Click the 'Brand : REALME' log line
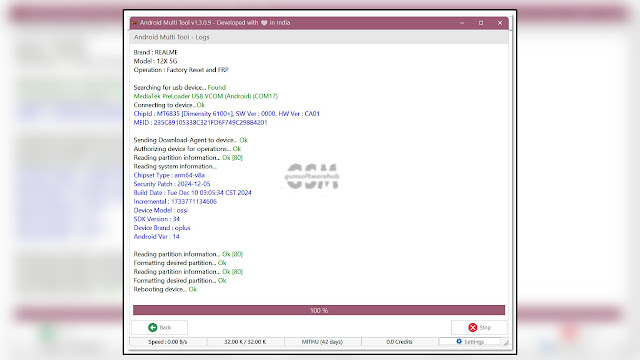Image resolution: width=640 pixels, height=360 pixels. point(156,52)
